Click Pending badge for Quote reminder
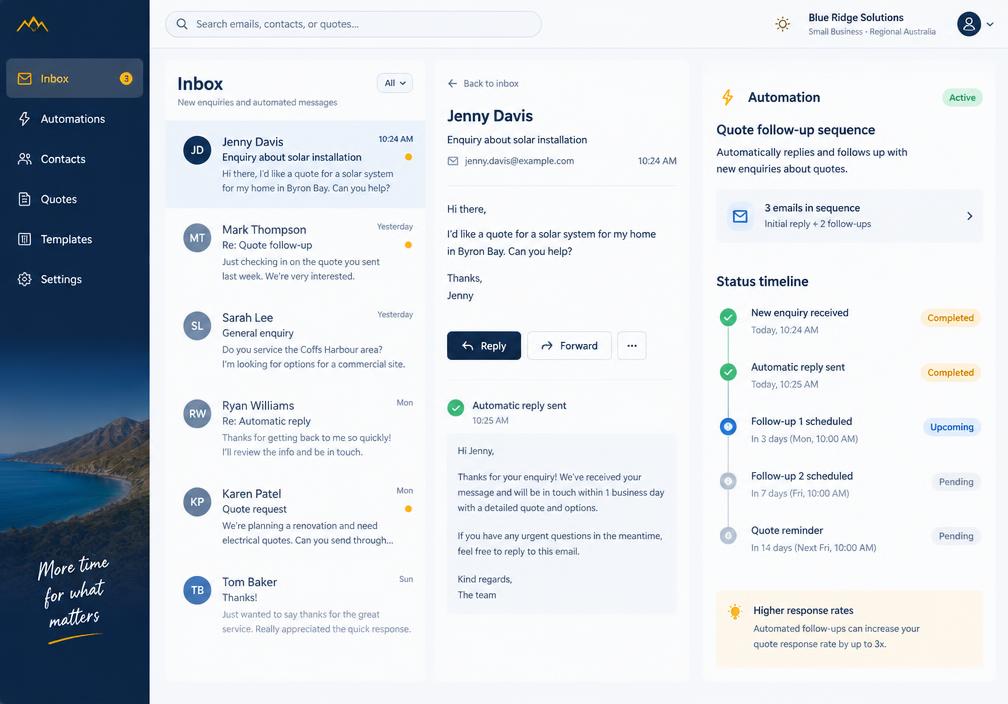The height and width of the screenshot is (704, 1008). tap(956, 536)
